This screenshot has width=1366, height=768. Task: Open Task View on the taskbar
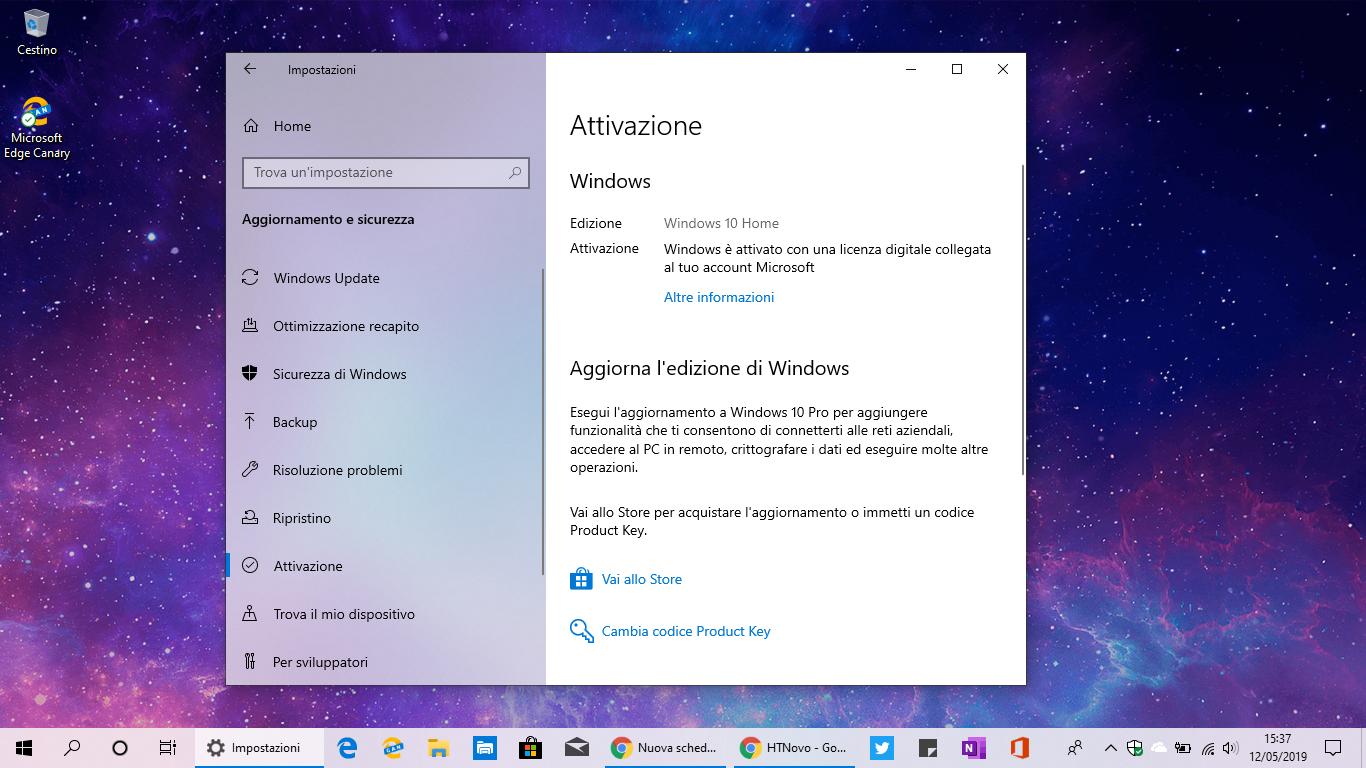[x=168, y=747]
